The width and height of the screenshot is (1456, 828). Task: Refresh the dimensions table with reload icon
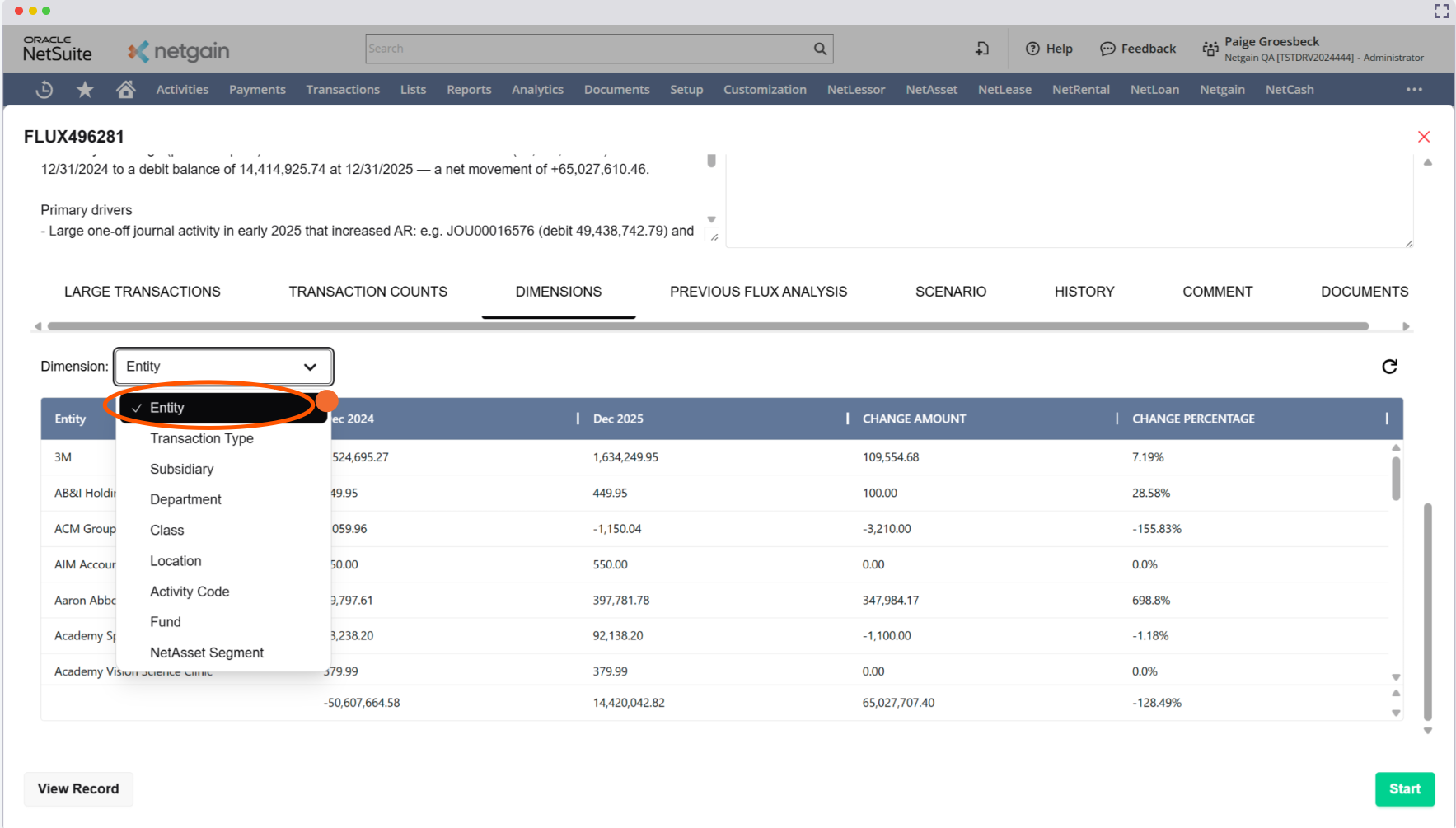pyautogui.click(x=1389, y=367)
